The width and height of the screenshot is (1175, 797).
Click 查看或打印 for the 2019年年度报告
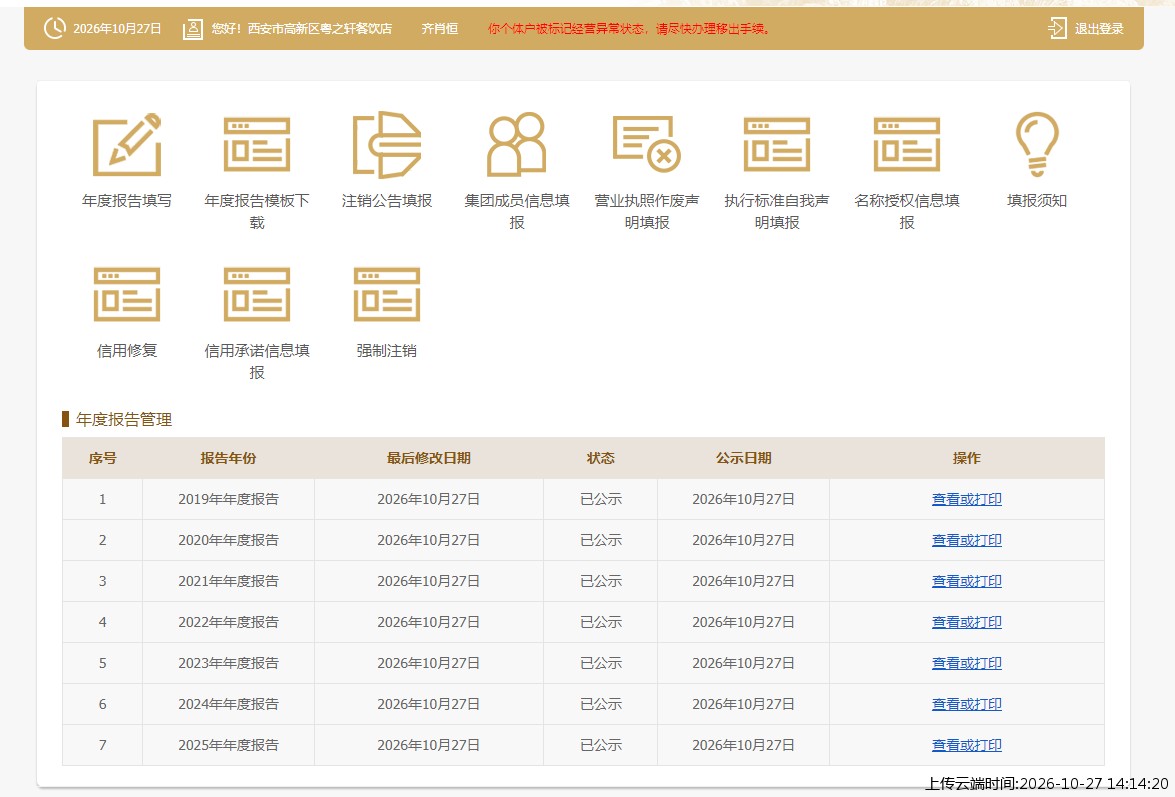click(967, 499)
